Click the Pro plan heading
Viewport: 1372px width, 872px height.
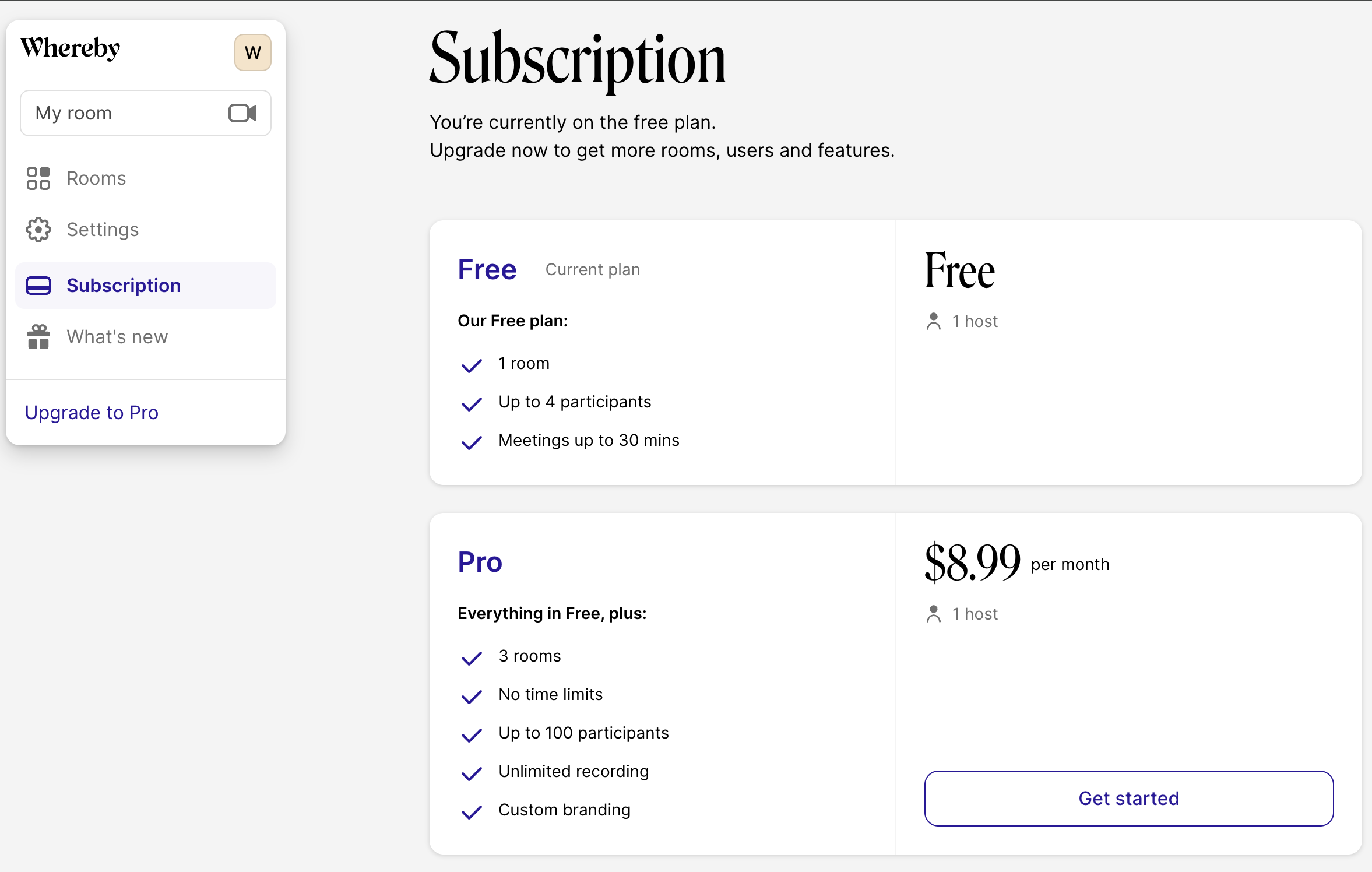tap(480, 562)
